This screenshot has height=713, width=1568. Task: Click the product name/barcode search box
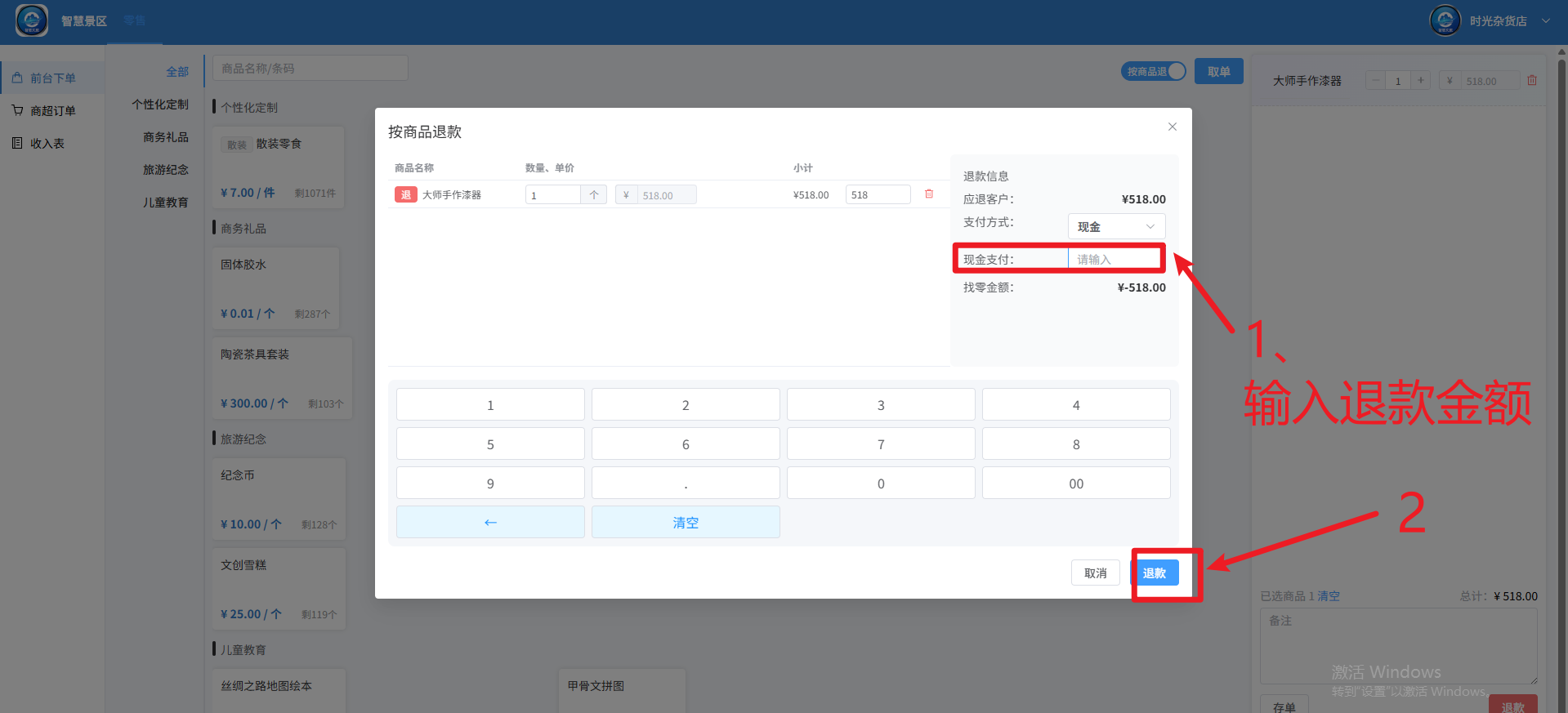310,68
